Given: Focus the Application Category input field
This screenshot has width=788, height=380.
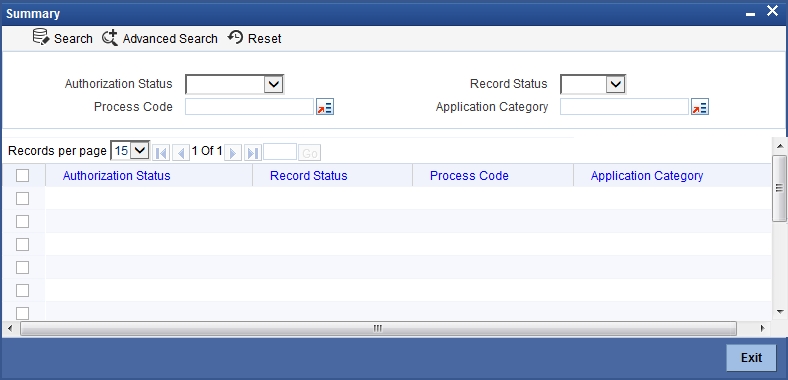Looking at the screenshot, I should coord(624,107).
